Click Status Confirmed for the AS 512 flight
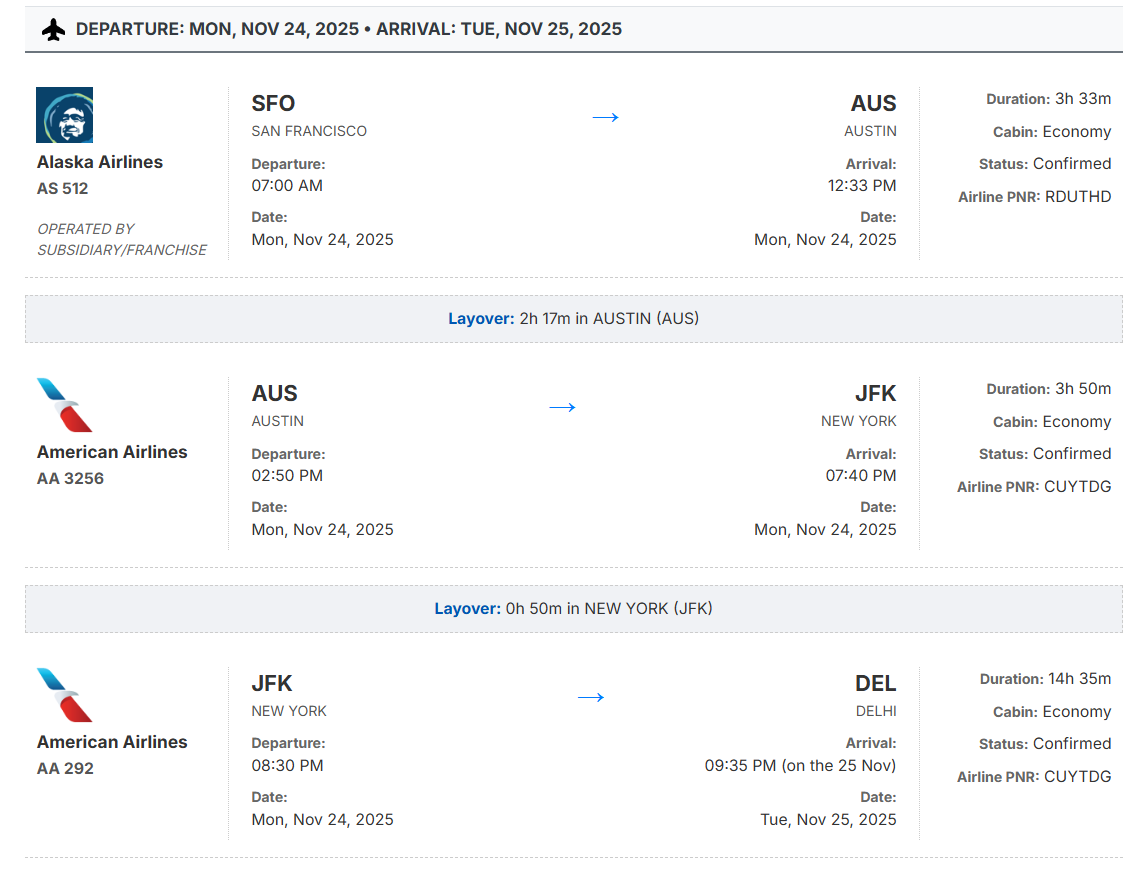 1045,164
